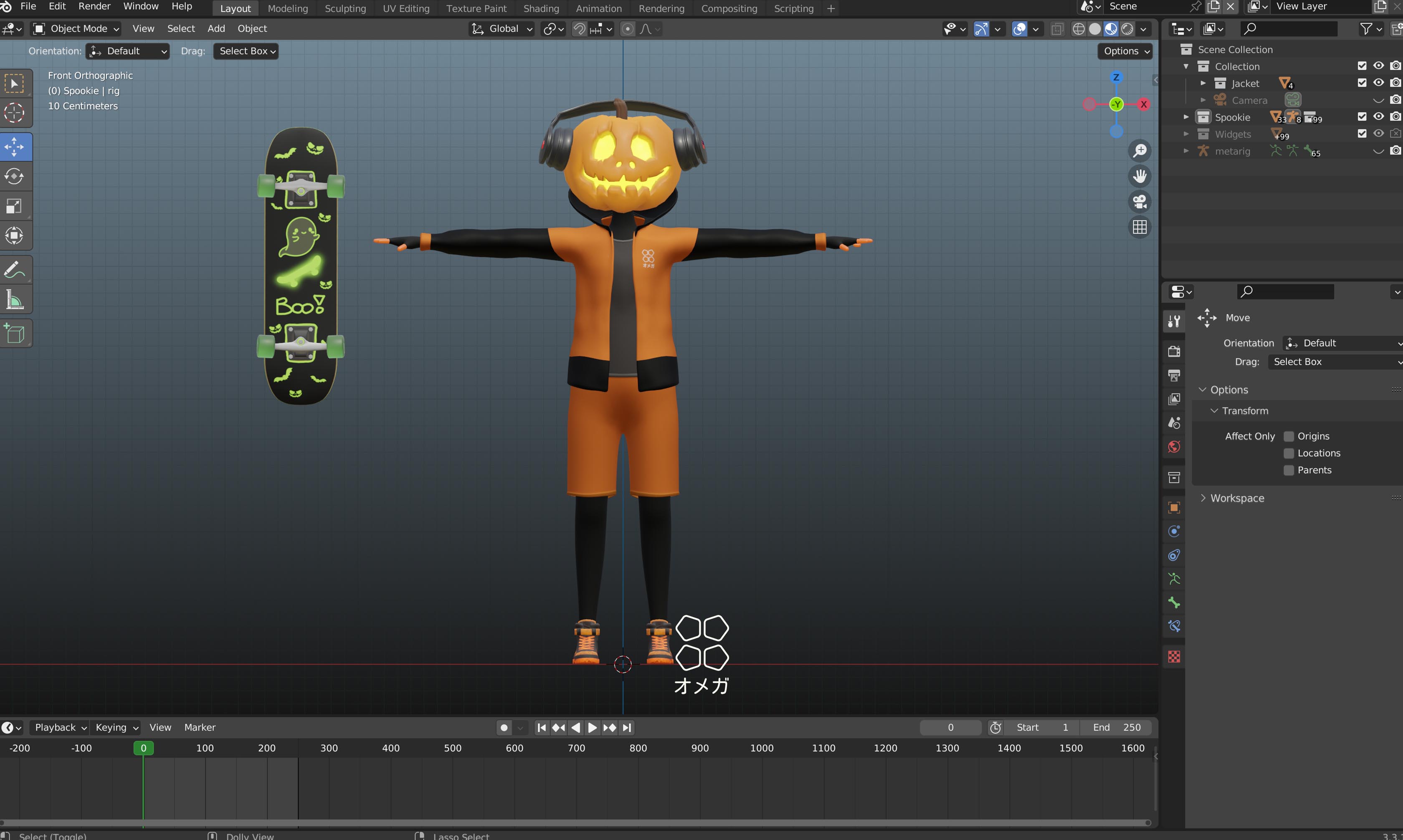Jump to the timeline start

pyautogui.click(x=542, y=727)
